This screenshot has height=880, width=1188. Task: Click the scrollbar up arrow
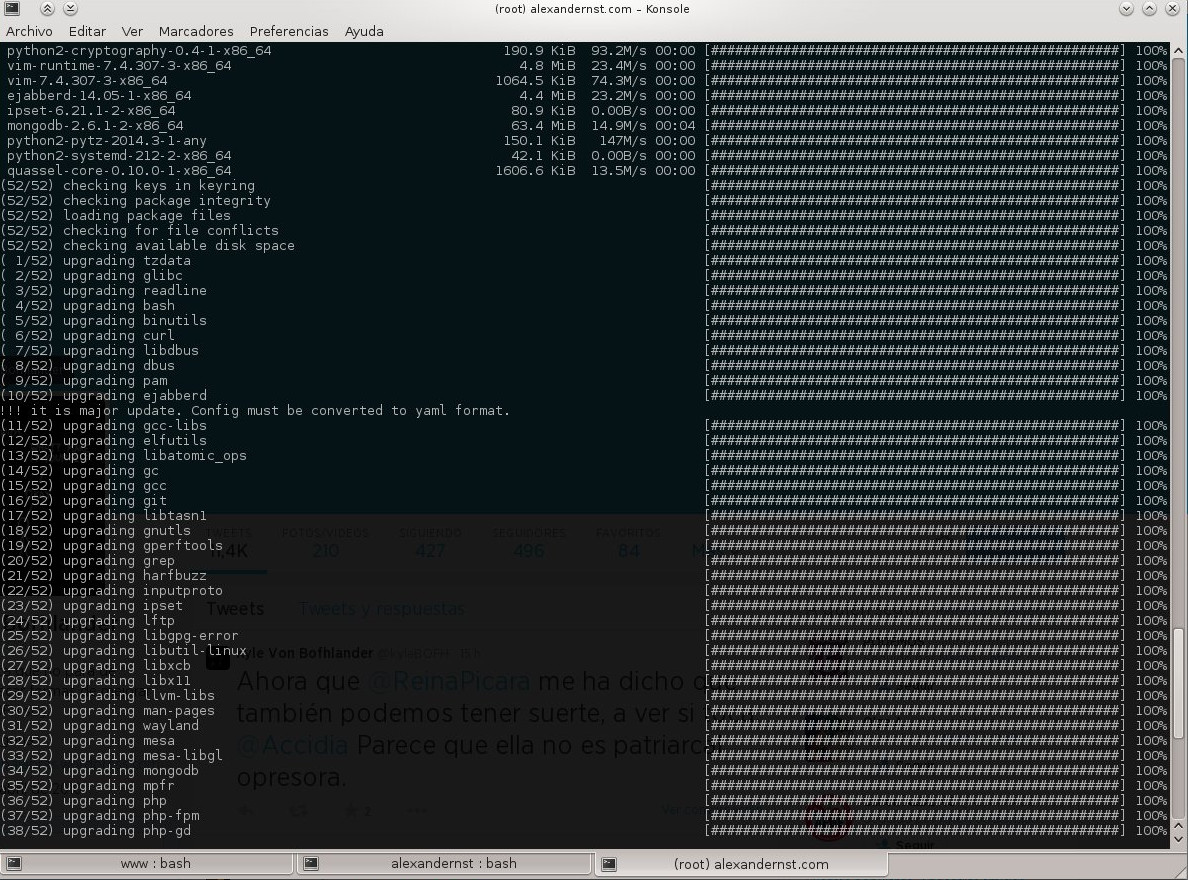(1178, 51)
